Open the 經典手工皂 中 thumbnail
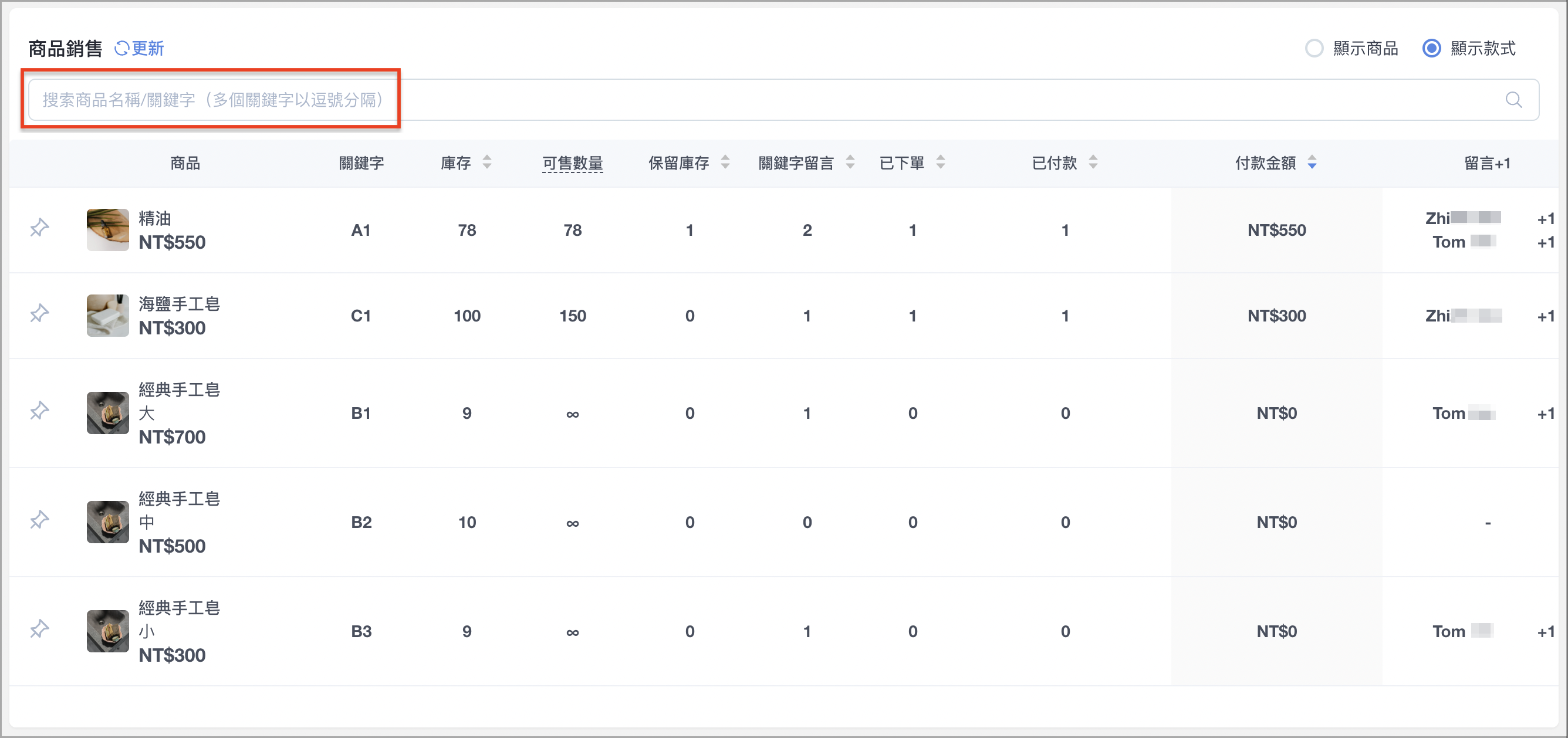 [108, 522]
